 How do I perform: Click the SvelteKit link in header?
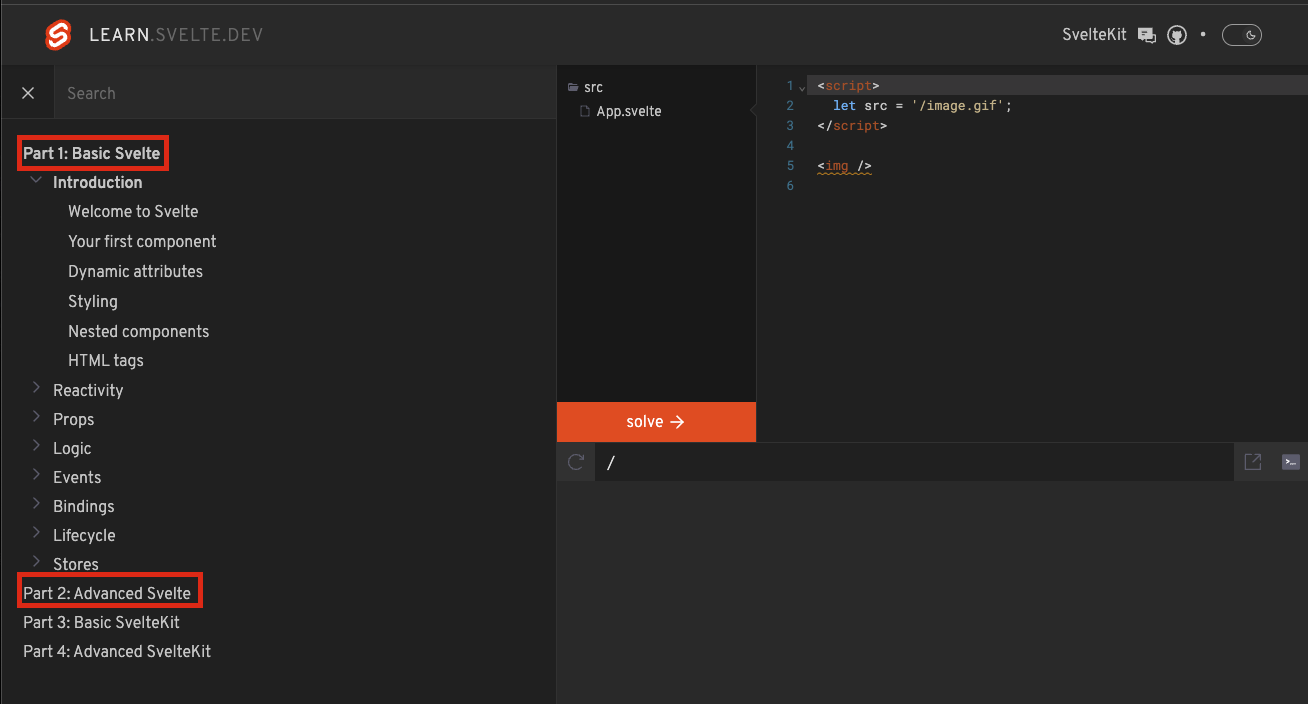(1094, 35)
